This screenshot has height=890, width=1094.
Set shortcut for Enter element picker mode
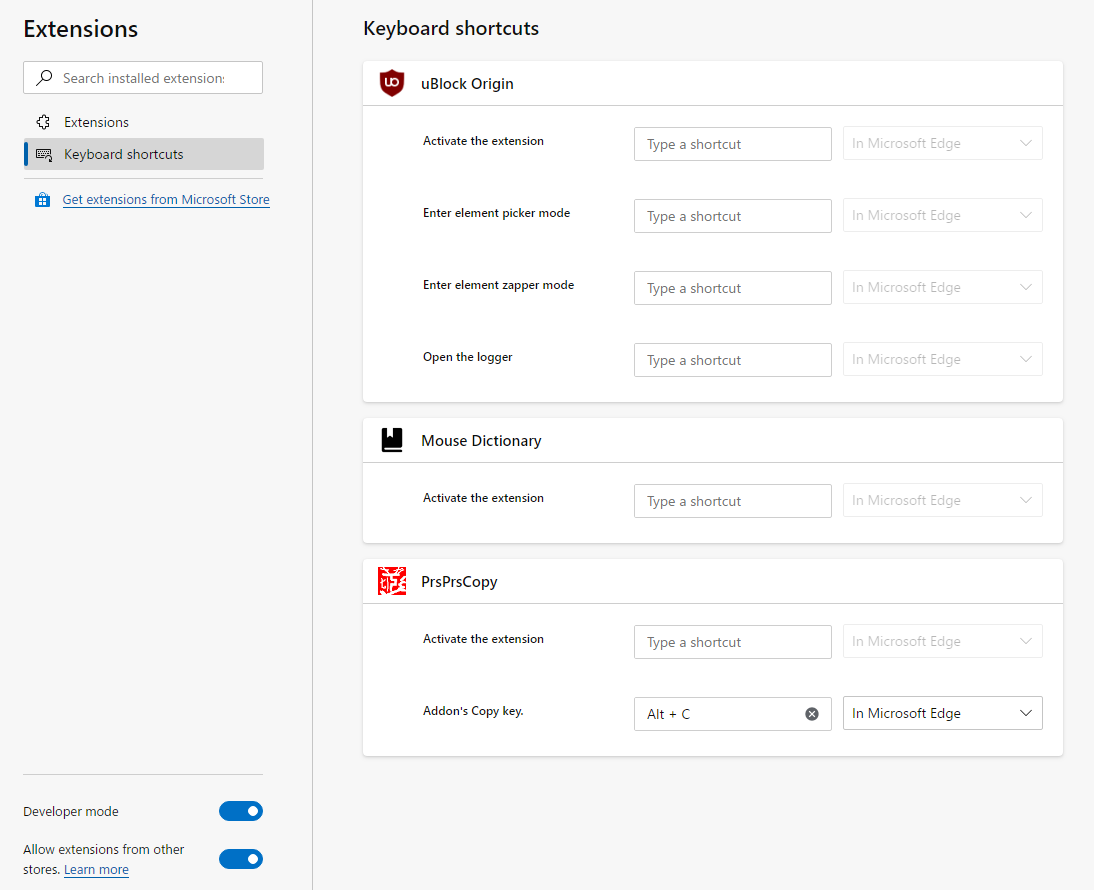click(x=732, y=216)
